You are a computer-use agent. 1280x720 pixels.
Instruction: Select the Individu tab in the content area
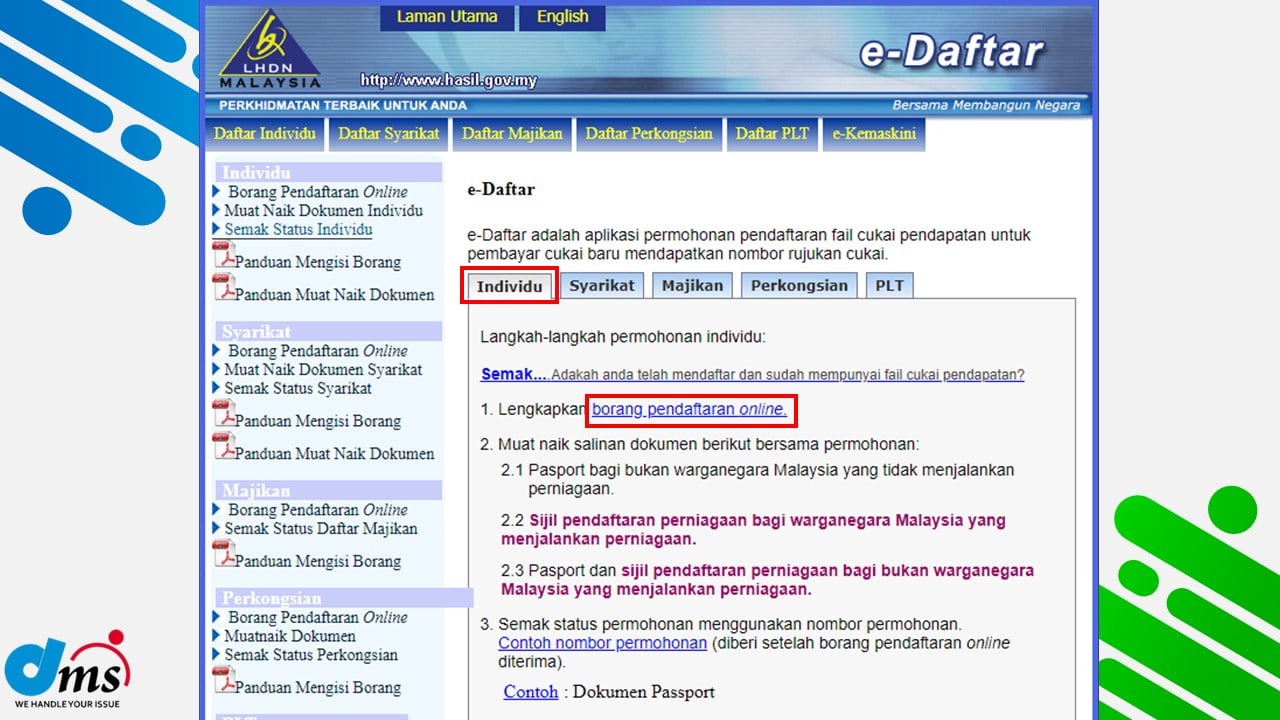pos(509,286)
